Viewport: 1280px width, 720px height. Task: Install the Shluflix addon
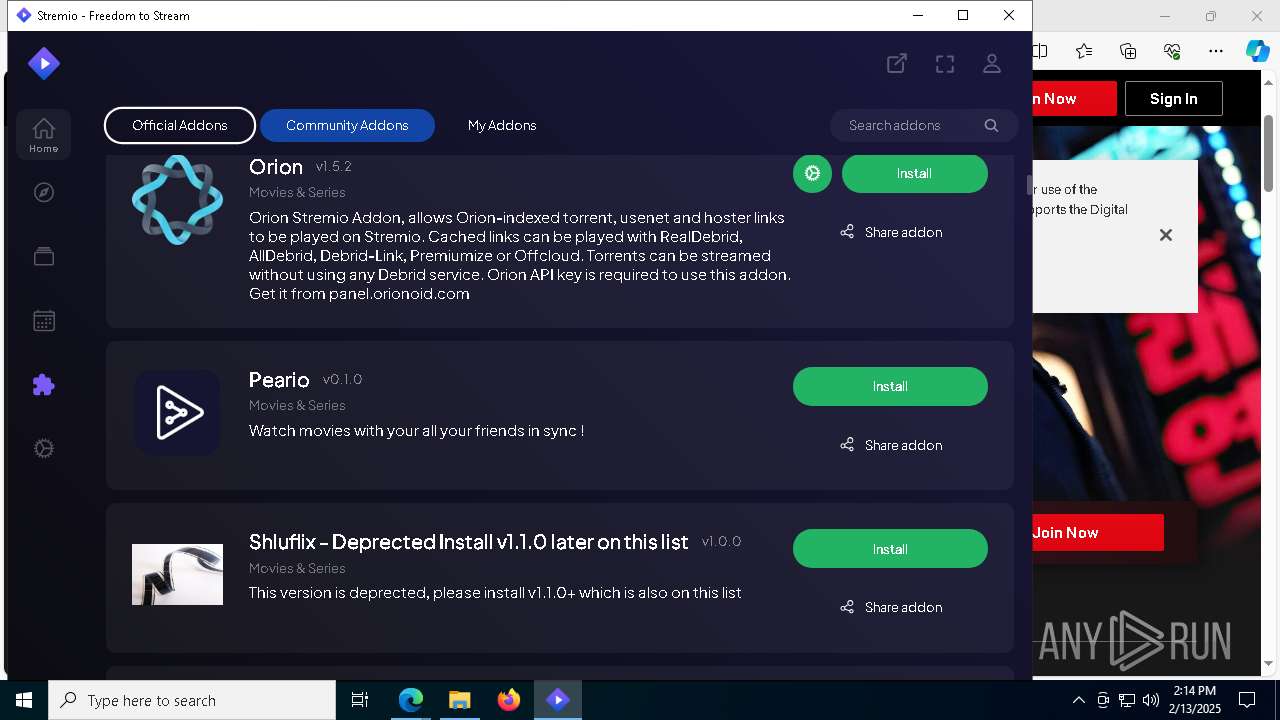click(890, 549)
